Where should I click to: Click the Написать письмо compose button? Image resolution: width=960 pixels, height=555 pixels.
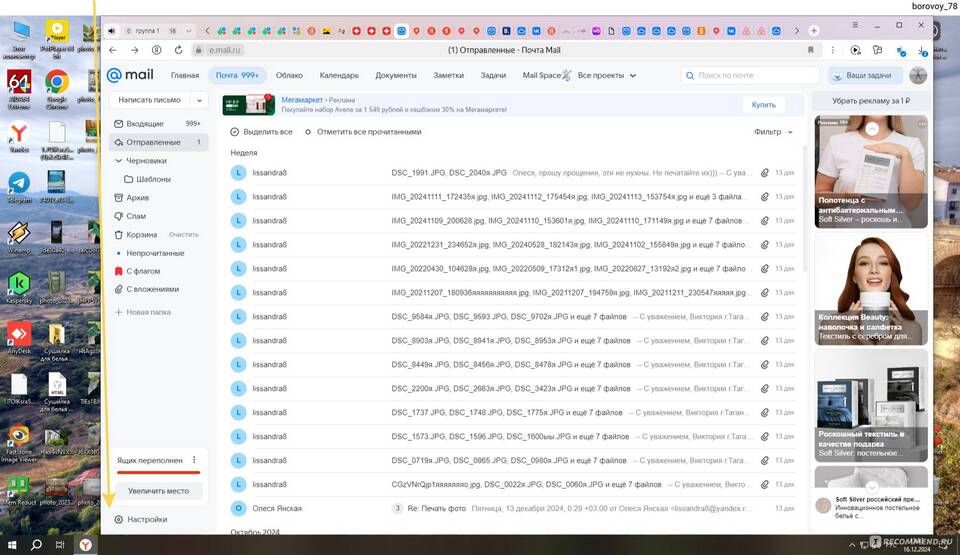point(150,100)
